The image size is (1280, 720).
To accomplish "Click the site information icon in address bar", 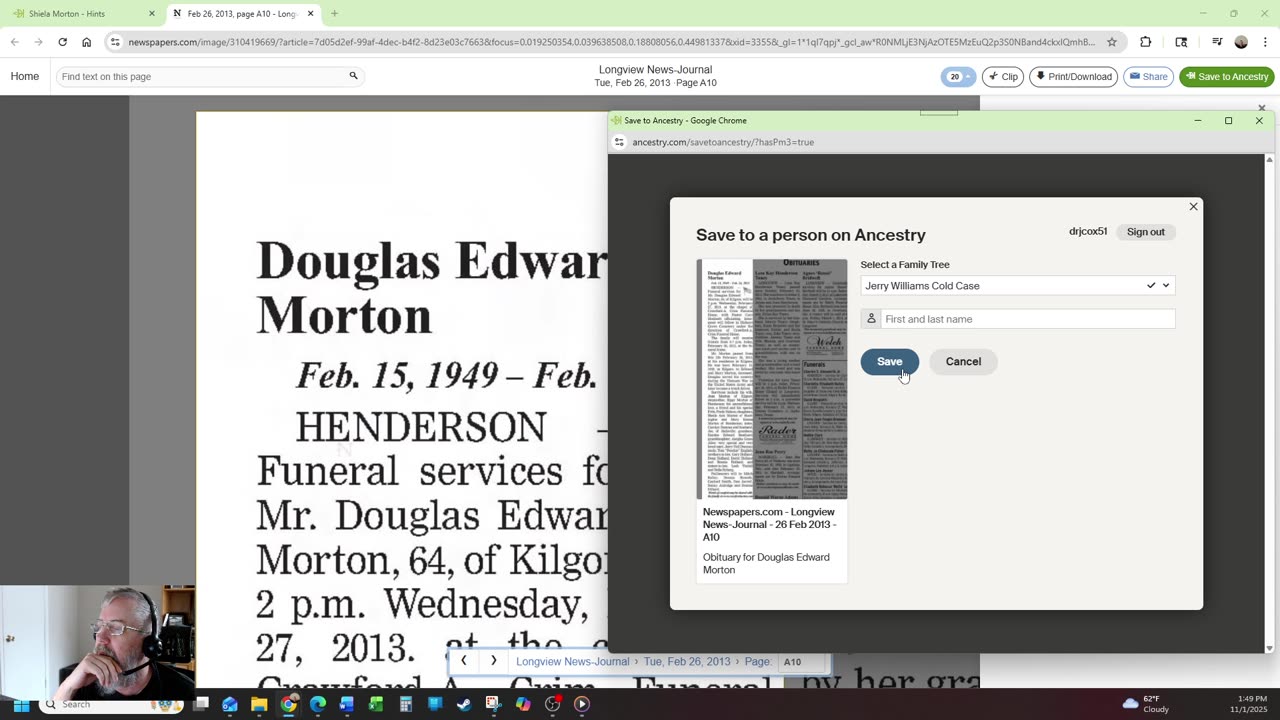I will tap(116, 42).
